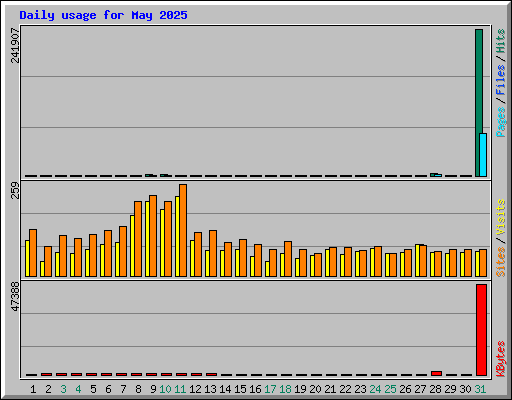512x400 pixels.
Task: Click day label 7 on x-axis
Action: [x=123, y=389]
